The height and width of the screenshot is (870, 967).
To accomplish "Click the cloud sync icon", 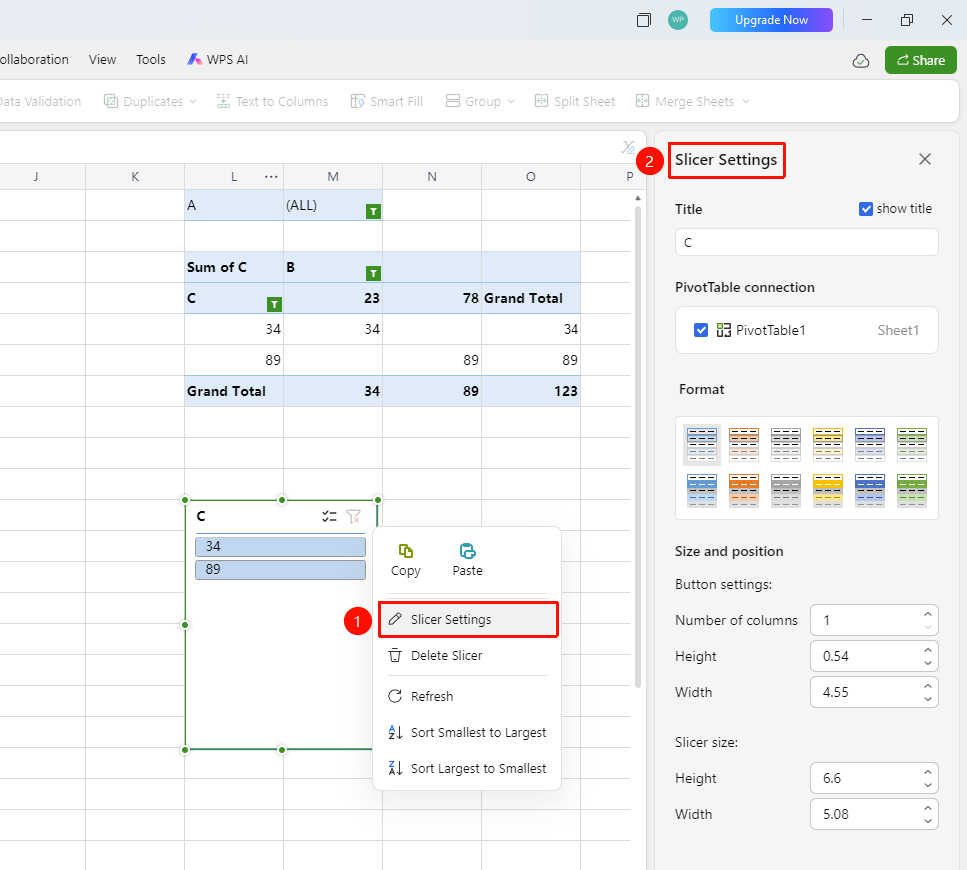I will pos(861,60).
